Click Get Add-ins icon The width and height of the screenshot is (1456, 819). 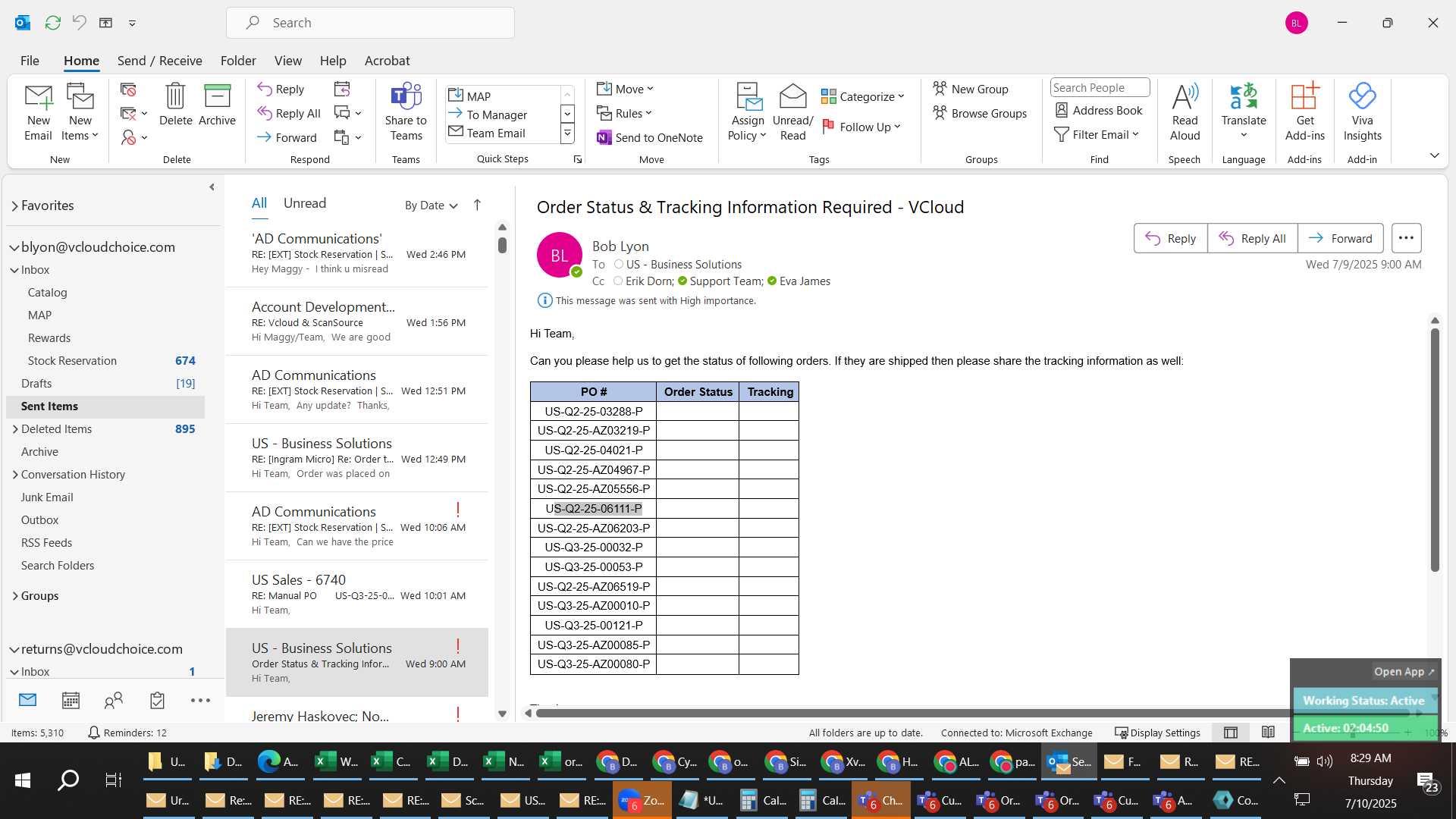click(x=1304, y=112)
